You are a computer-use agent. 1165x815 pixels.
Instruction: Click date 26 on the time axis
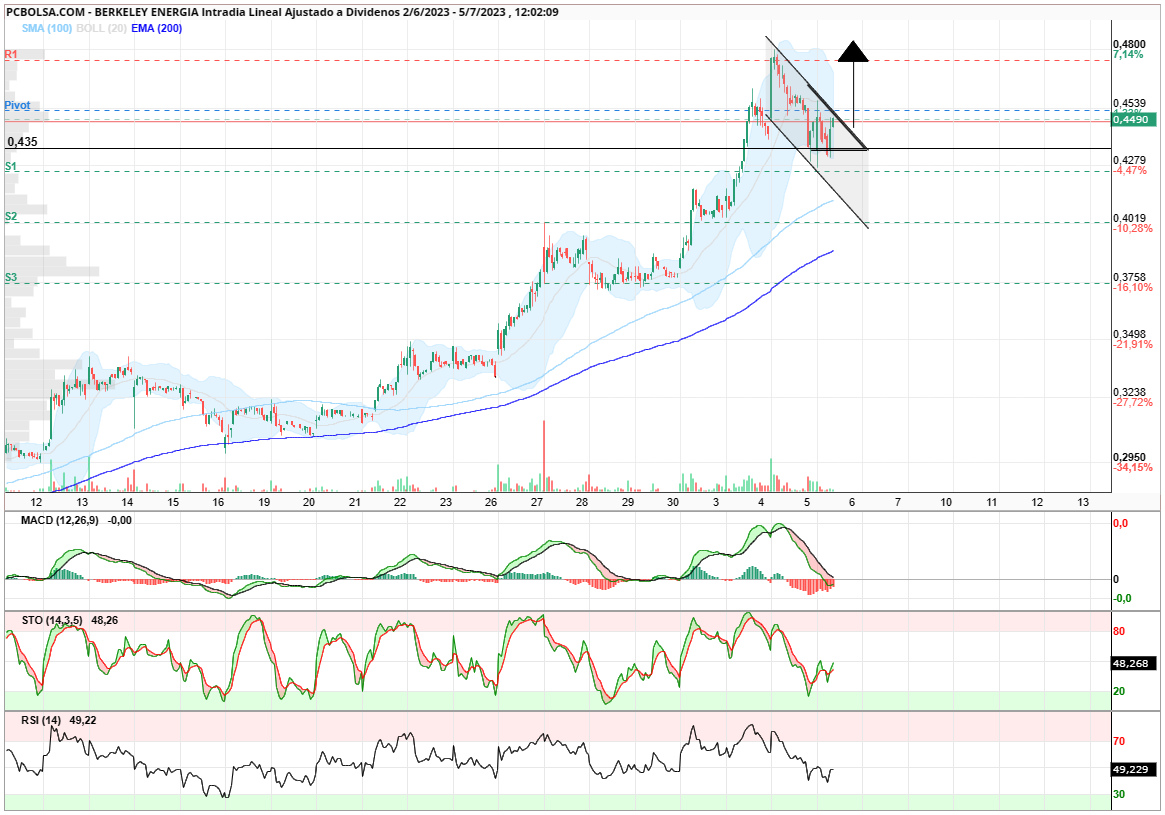(x=491, y=502)
